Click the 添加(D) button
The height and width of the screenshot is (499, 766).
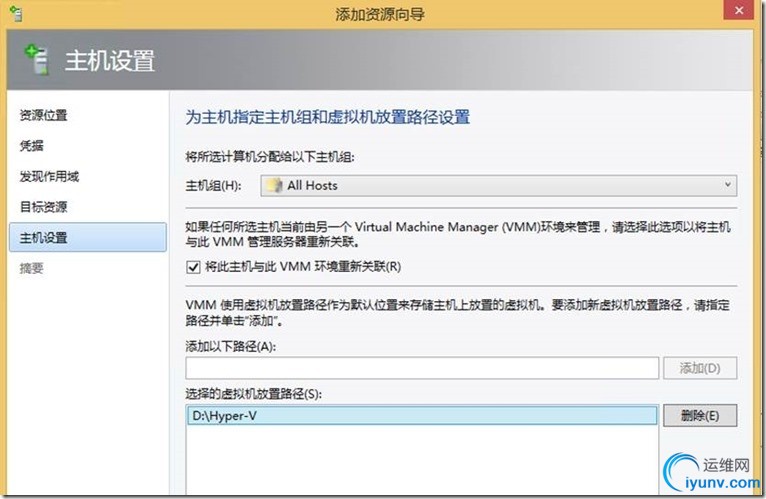[700, 368]
